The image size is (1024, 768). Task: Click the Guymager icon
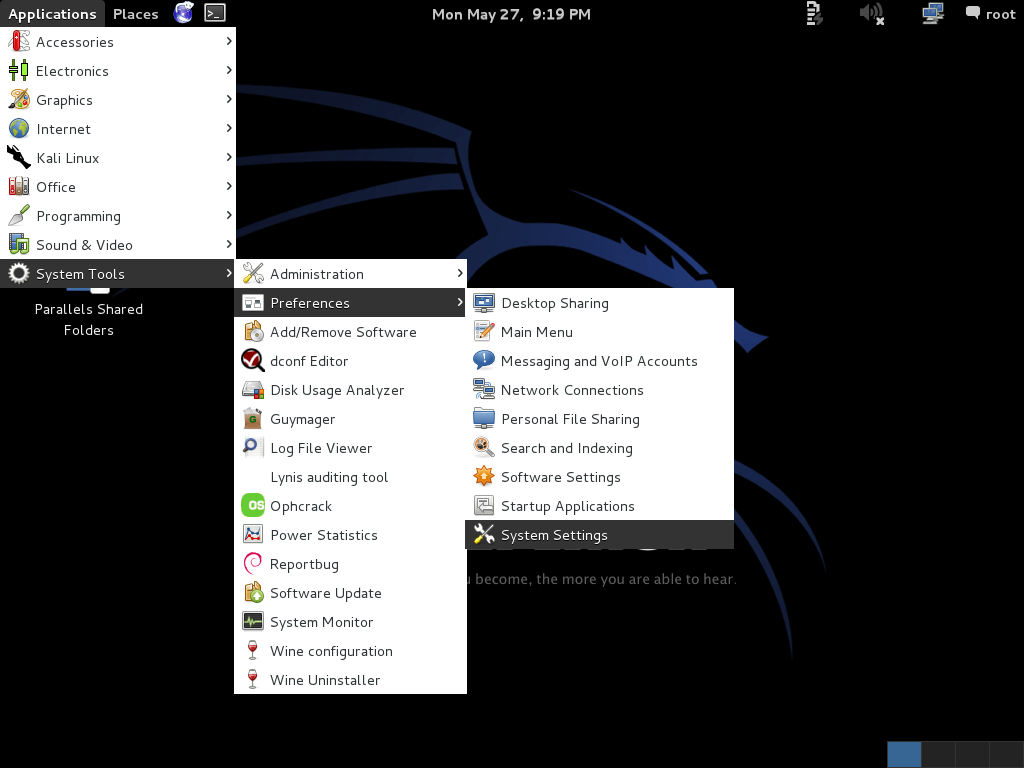[253, 419]
